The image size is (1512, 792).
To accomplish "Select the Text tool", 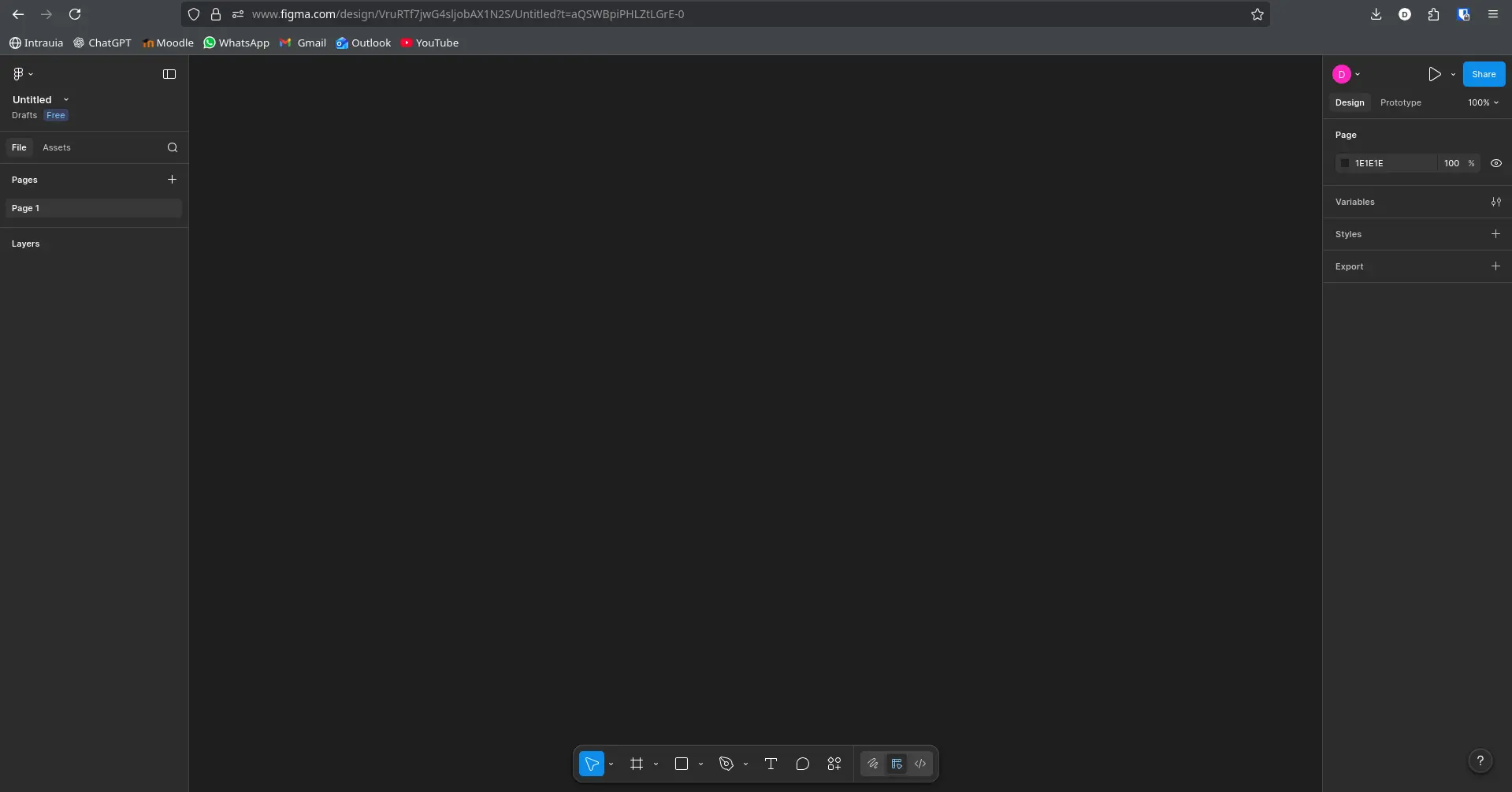I will (x=771, y=764).
